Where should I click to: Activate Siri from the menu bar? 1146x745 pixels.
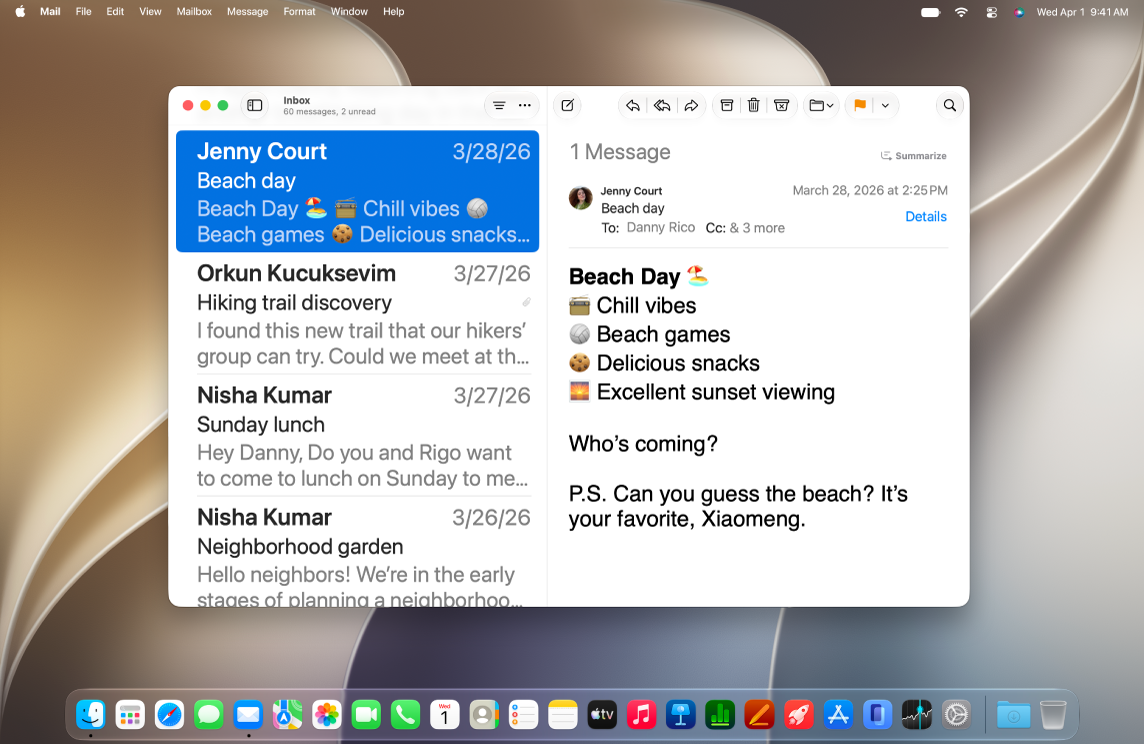pyautogui.click(x=1019, y=12)
